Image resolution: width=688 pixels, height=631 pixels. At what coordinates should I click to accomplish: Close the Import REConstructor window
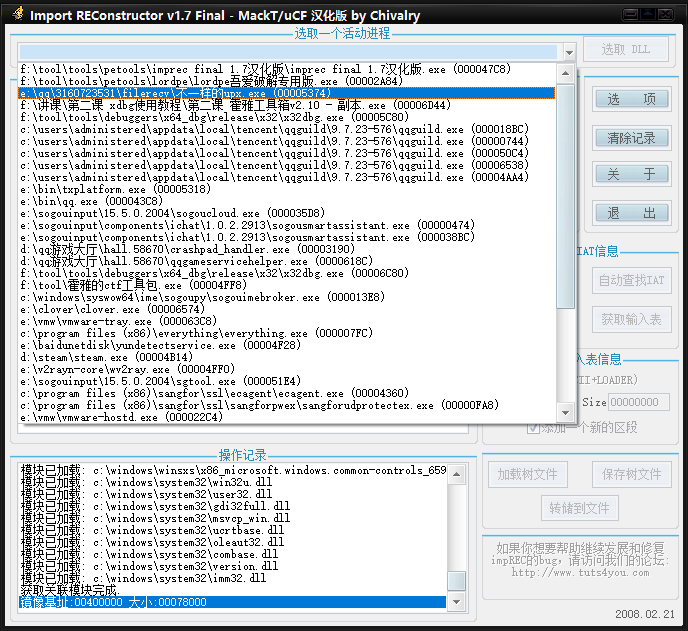668,14
